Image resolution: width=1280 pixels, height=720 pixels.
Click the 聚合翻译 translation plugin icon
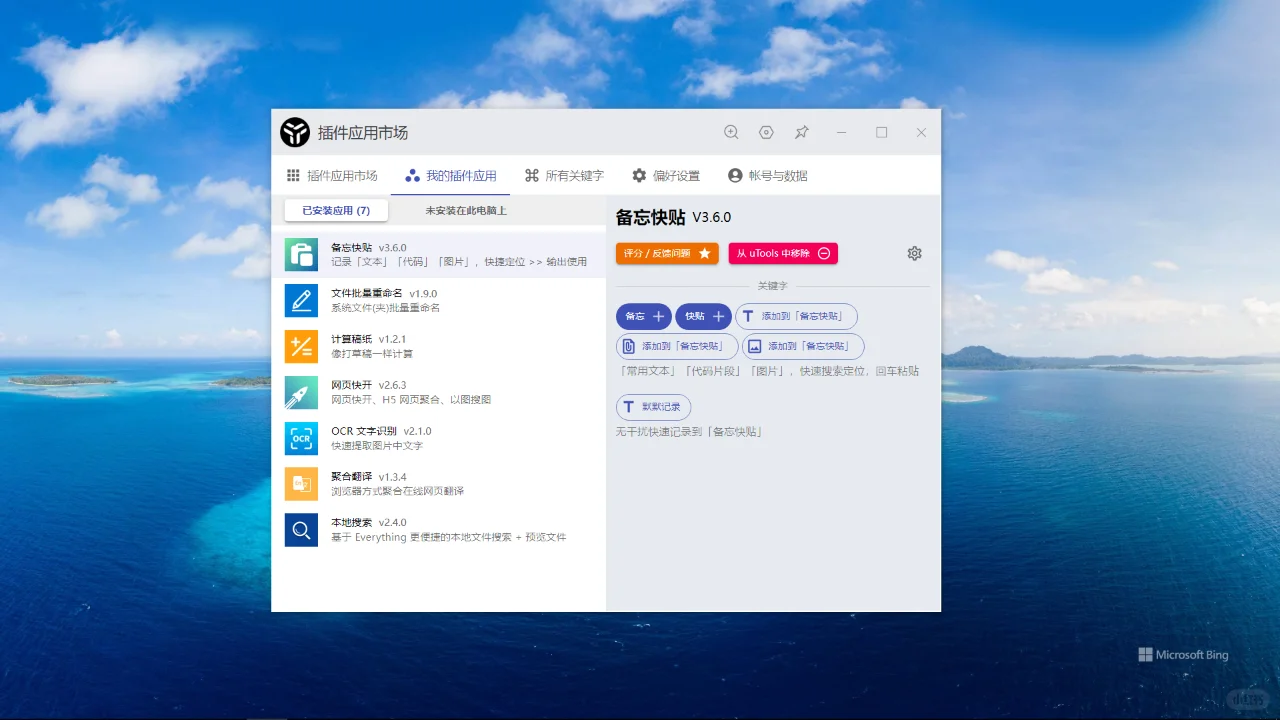(300, 484)
